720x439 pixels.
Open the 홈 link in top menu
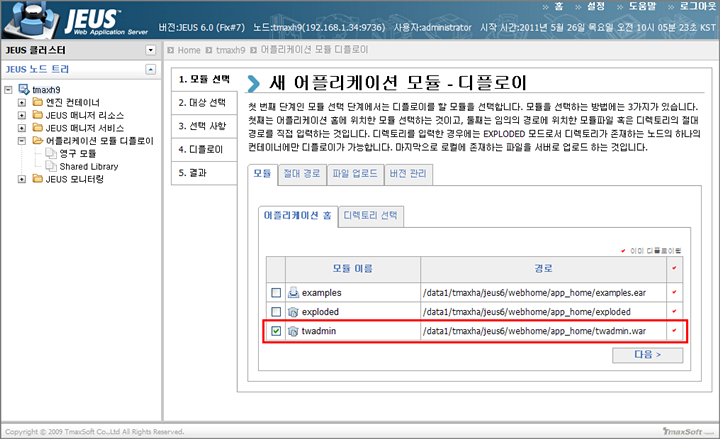coord(558,6)
